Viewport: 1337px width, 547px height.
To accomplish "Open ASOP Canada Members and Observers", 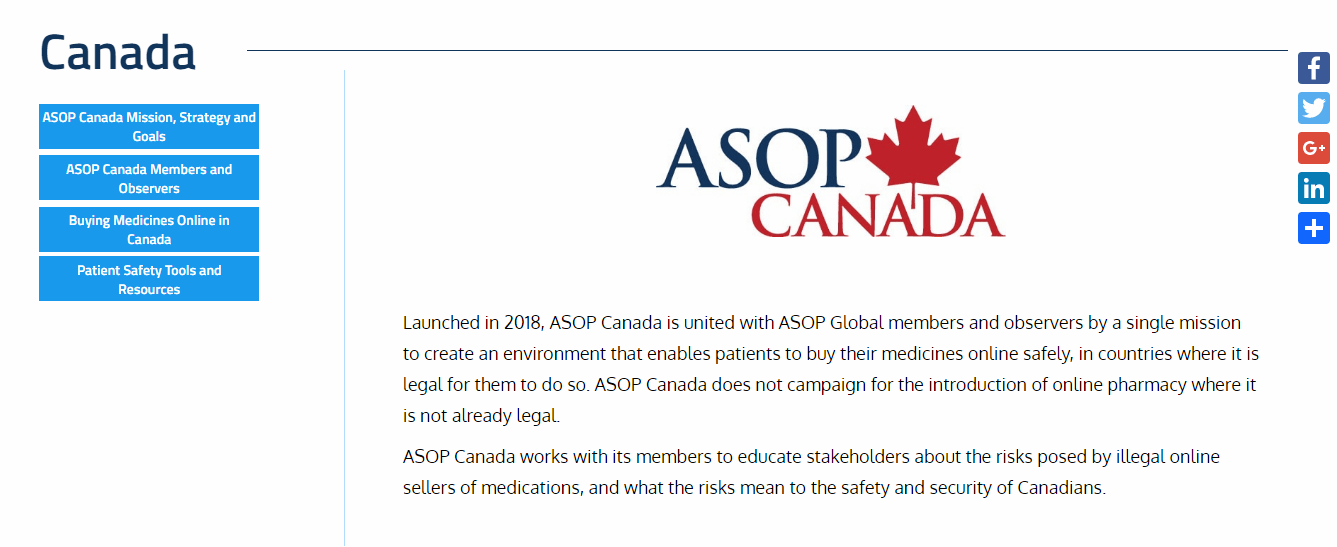I will pos(149,178).
